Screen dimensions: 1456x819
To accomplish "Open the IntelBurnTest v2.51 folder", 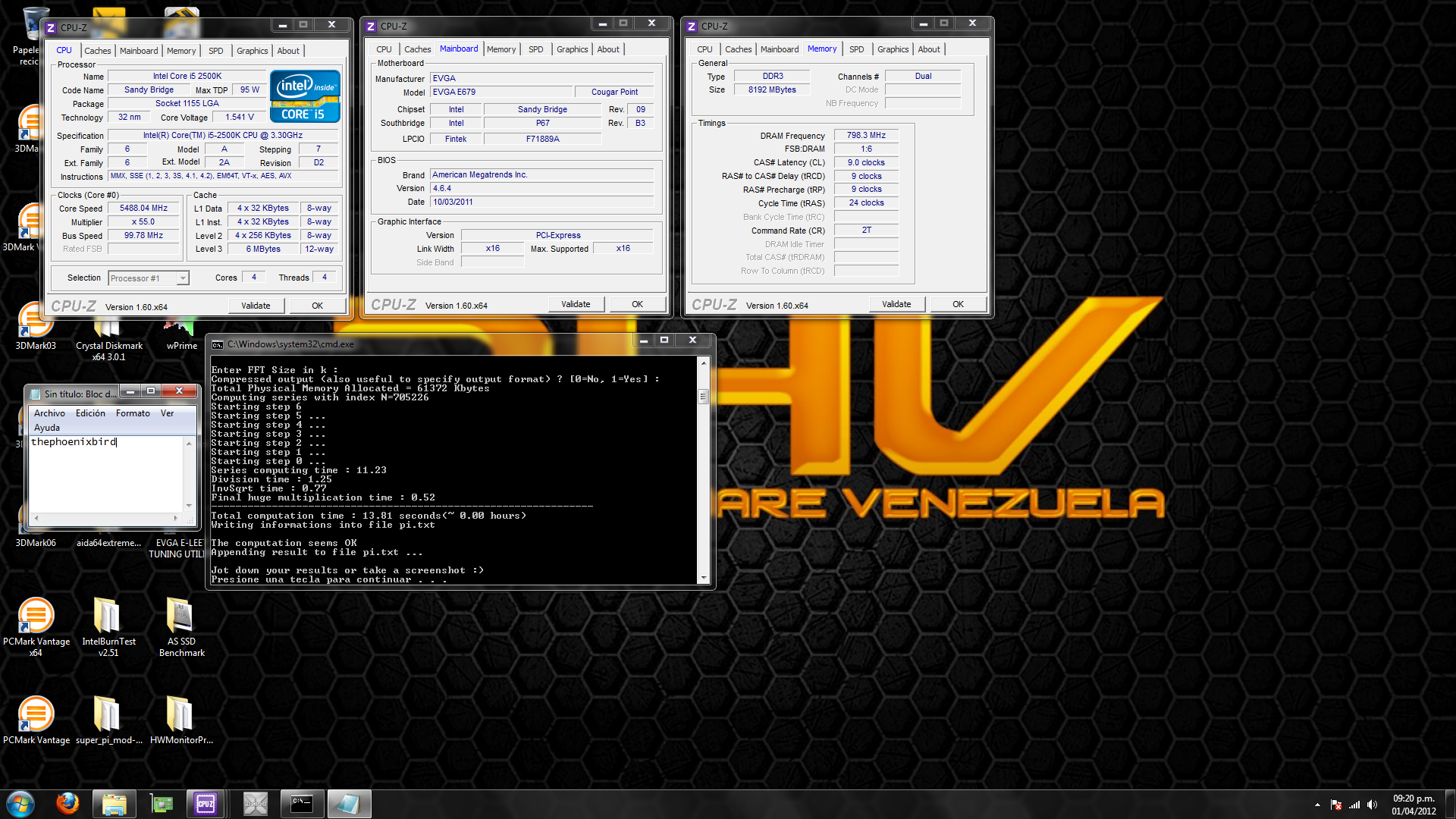I will coord(108,627).
